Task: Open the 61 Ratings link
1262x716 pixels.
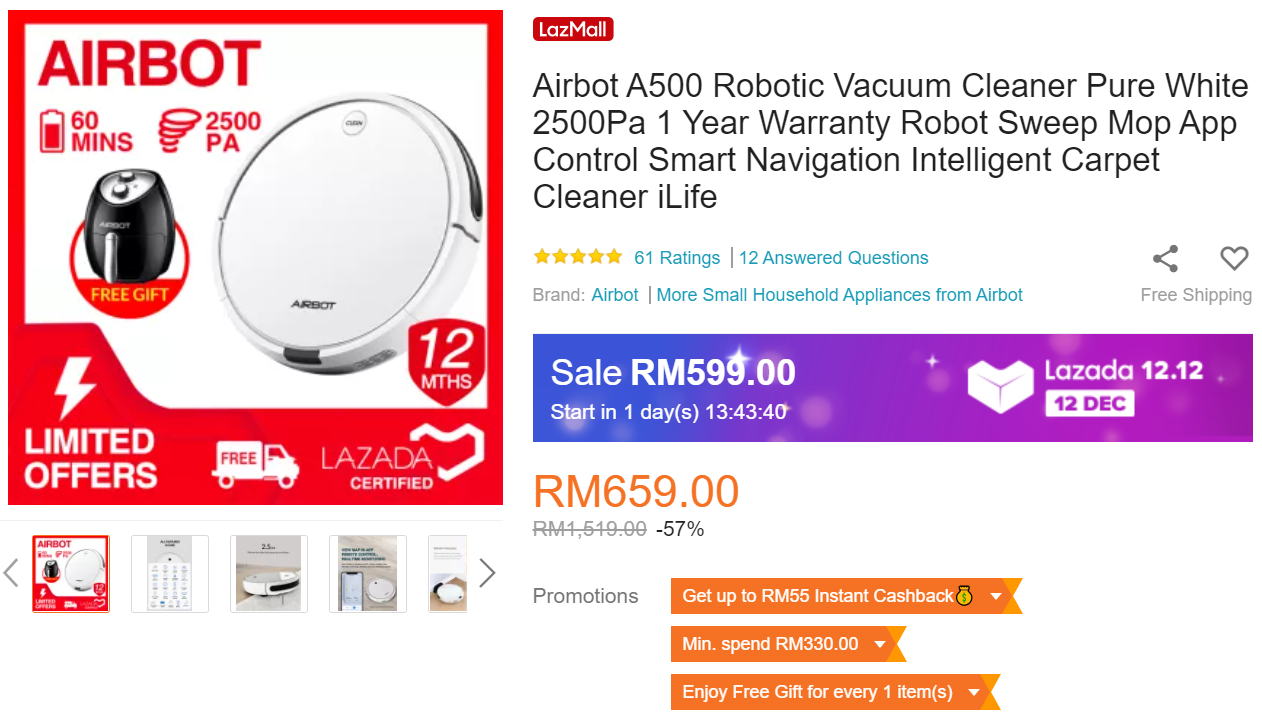Action: 677,258
